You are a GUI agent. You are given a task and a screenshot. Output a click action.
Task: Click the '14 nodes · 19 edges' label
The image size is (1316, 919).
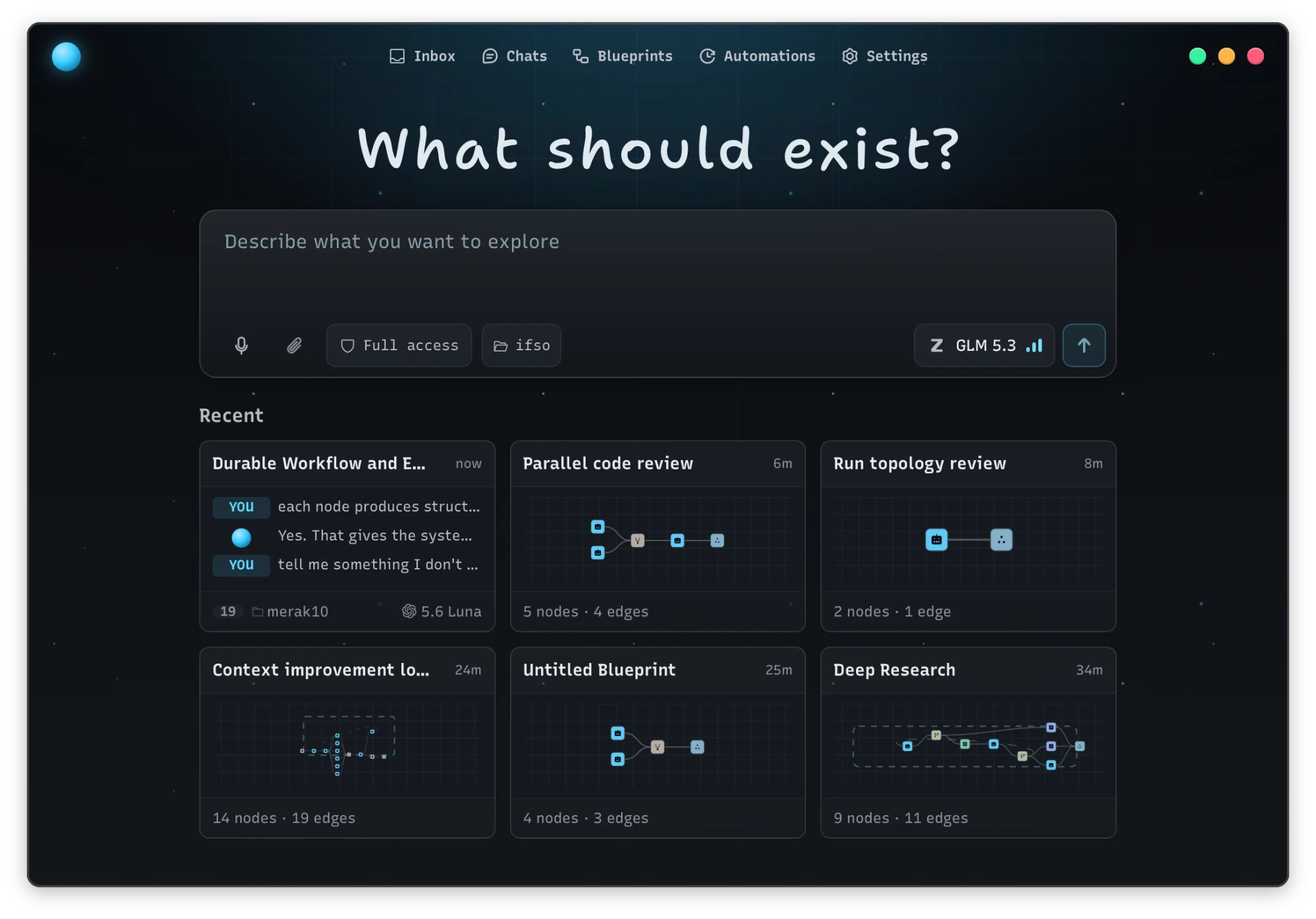[284, 818]
